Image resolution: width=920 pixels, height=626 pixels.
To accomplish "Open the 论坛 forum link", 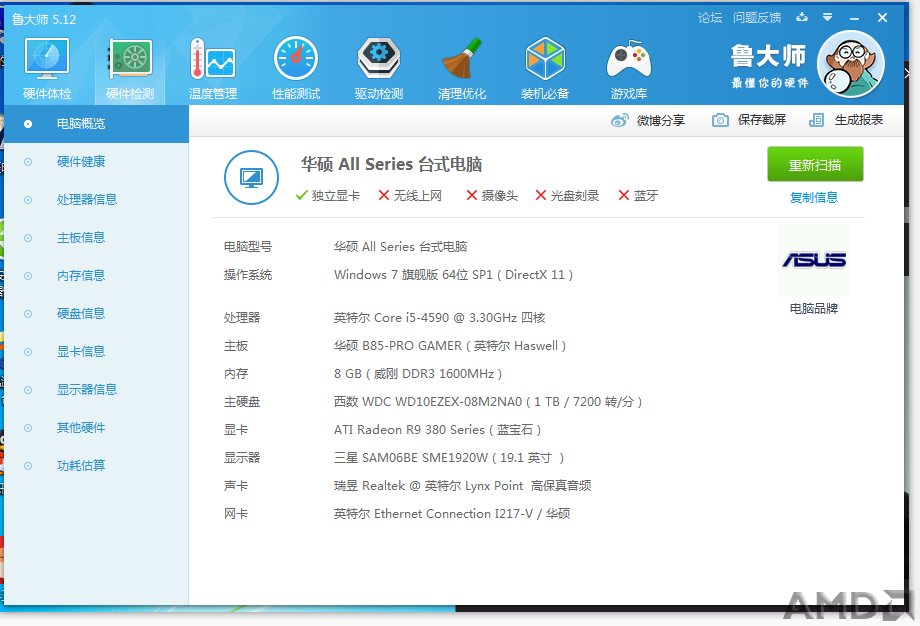I will click(x=710, y=18).
